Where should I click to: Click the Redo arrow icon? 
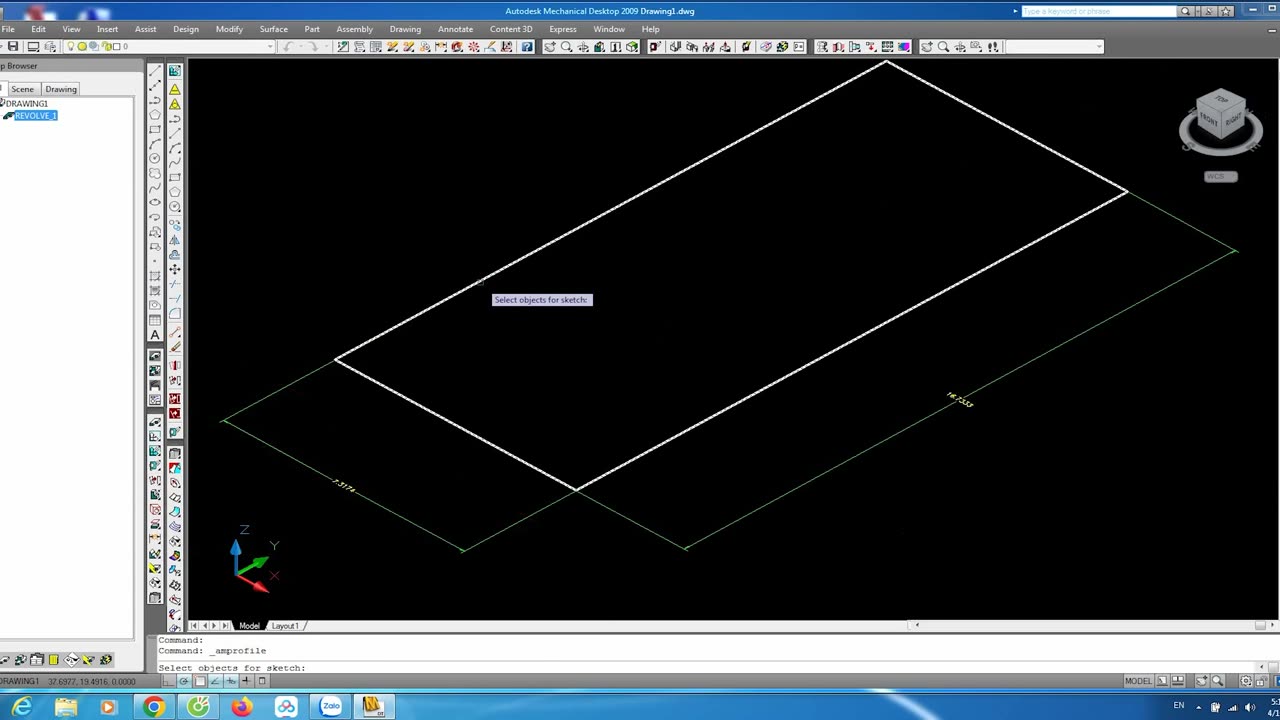coord(314,47)
